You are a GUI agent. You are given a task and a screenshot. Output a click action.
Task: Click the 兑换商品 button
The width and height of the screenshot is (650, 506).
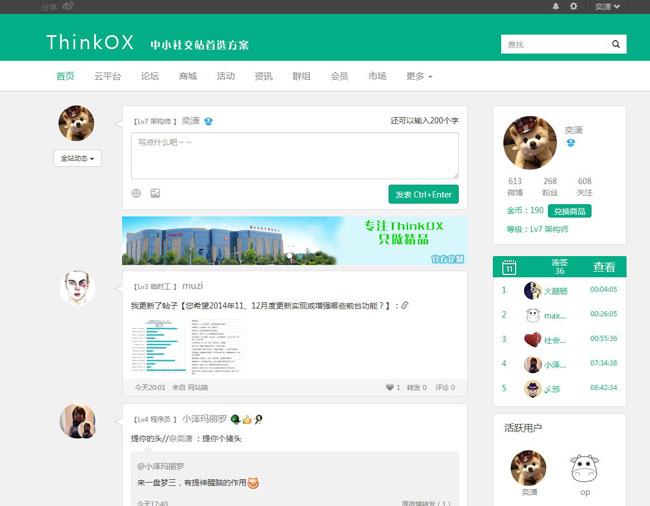[570, 211]
